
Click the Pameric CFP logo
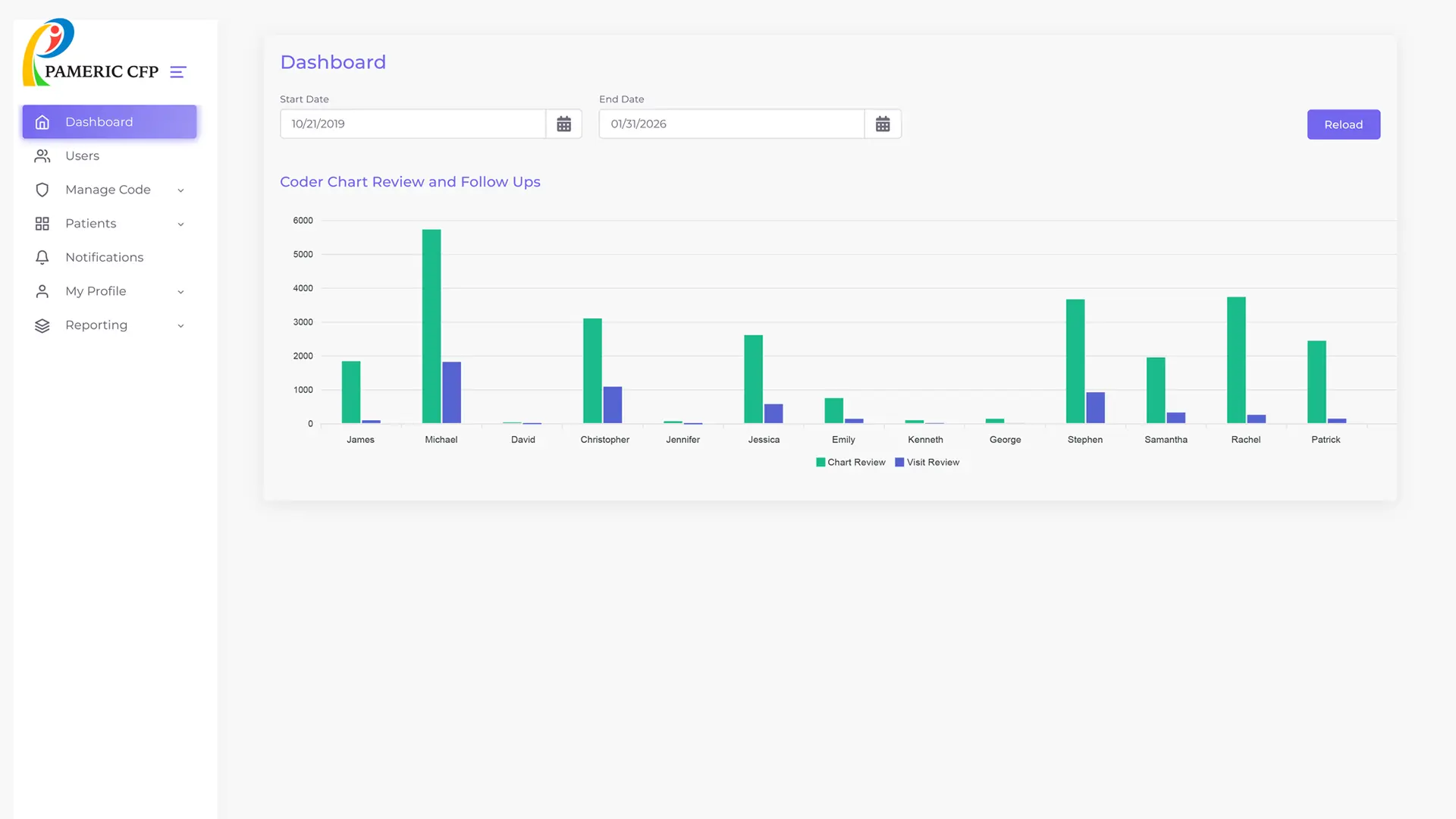pyautogui.click(x=89, y=53)
